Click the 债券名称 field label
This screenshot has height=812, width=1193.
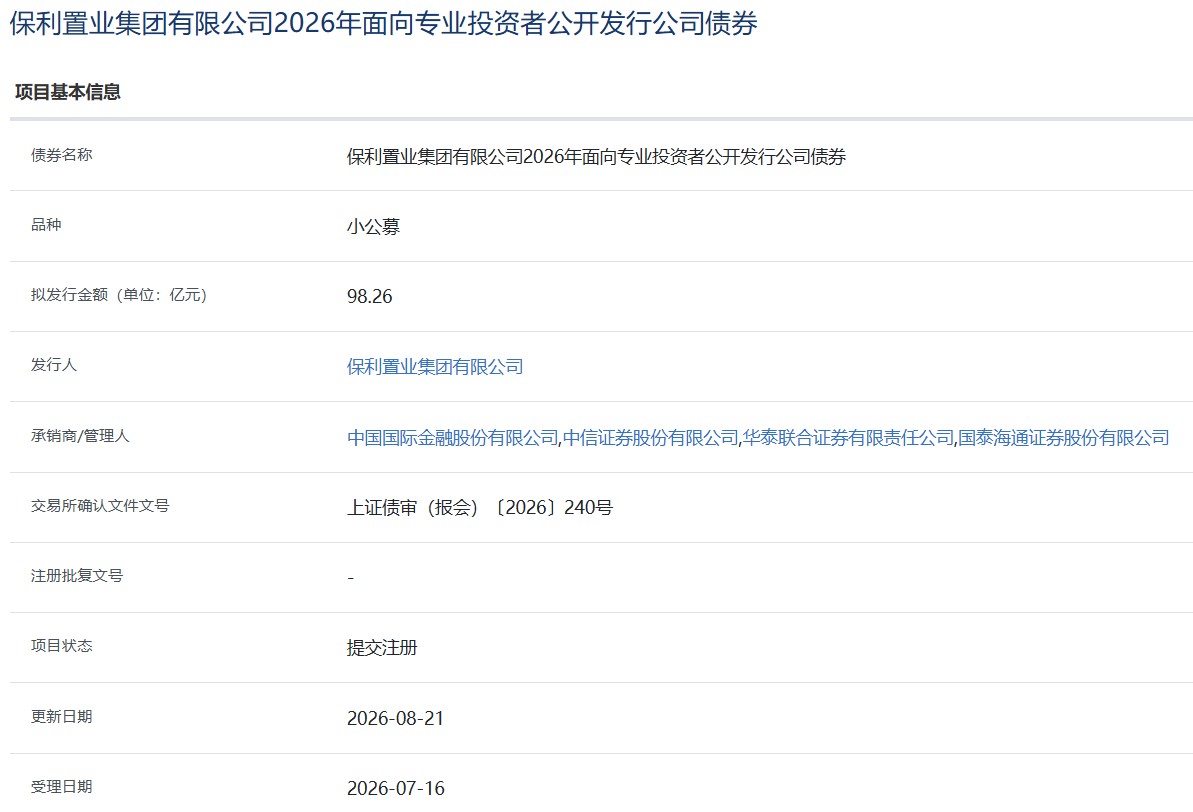point(62,155)
